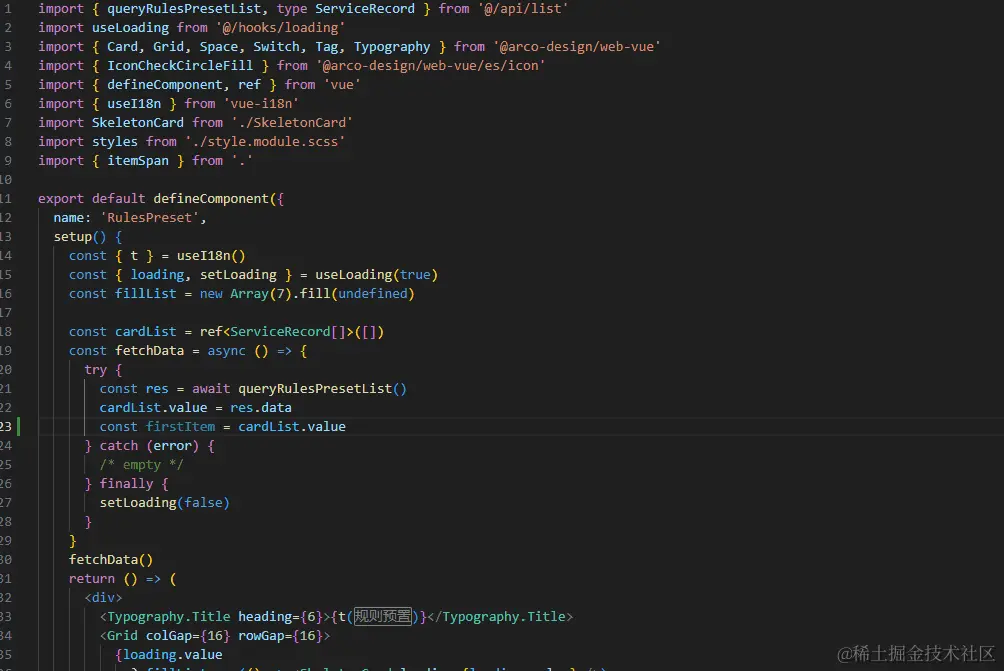Click the return keyword
1004x671 pixels.
(x=92, y=579)
